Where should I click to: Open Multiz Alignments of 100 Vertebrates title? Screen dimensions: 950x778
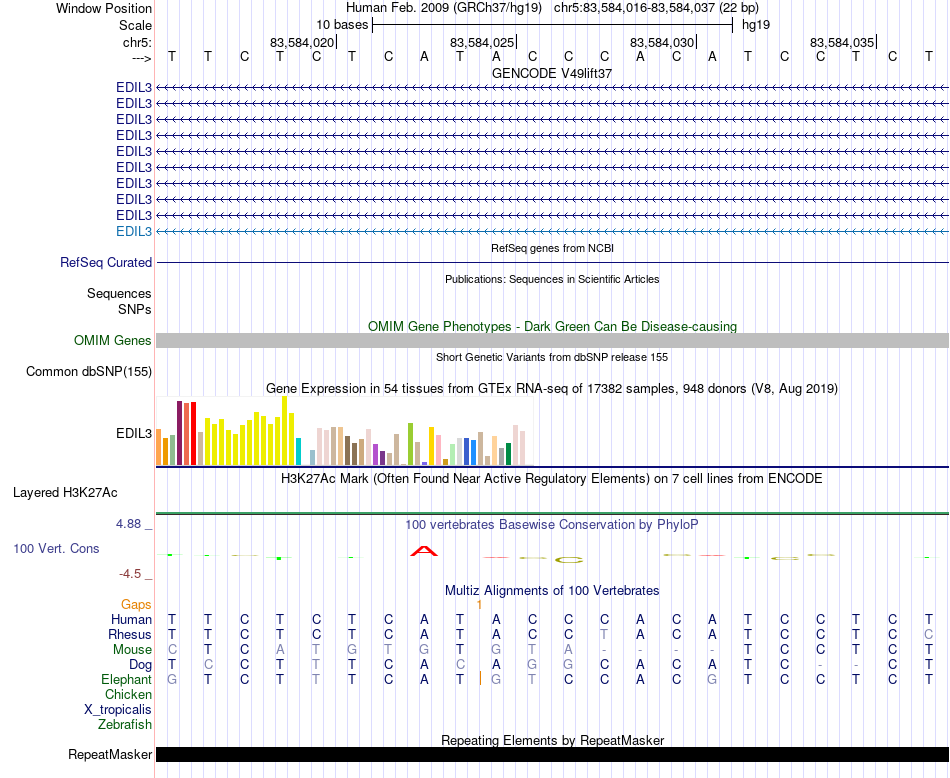552,591
